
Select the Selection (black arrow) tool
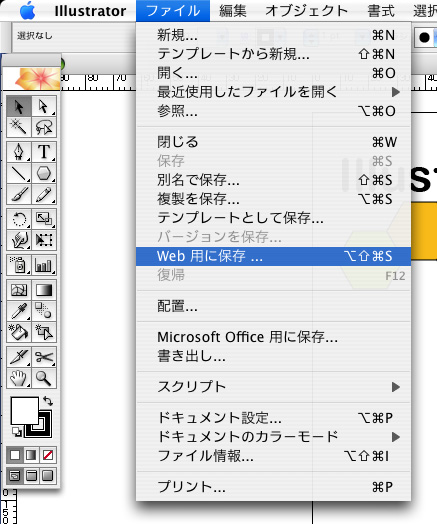(19, 107)
